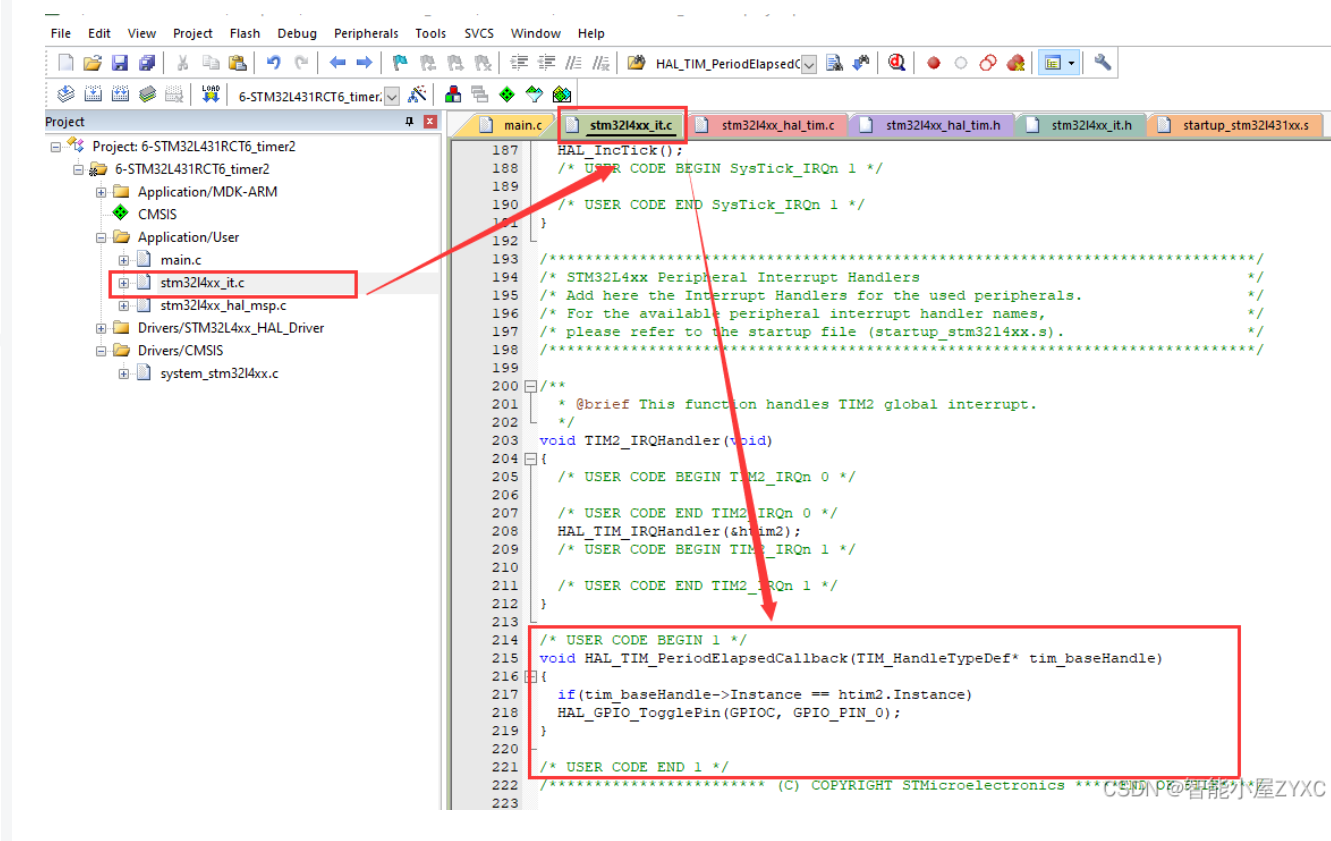Save the current file
Viewport: 1331px width, 841px height.
tap(120, 63)
